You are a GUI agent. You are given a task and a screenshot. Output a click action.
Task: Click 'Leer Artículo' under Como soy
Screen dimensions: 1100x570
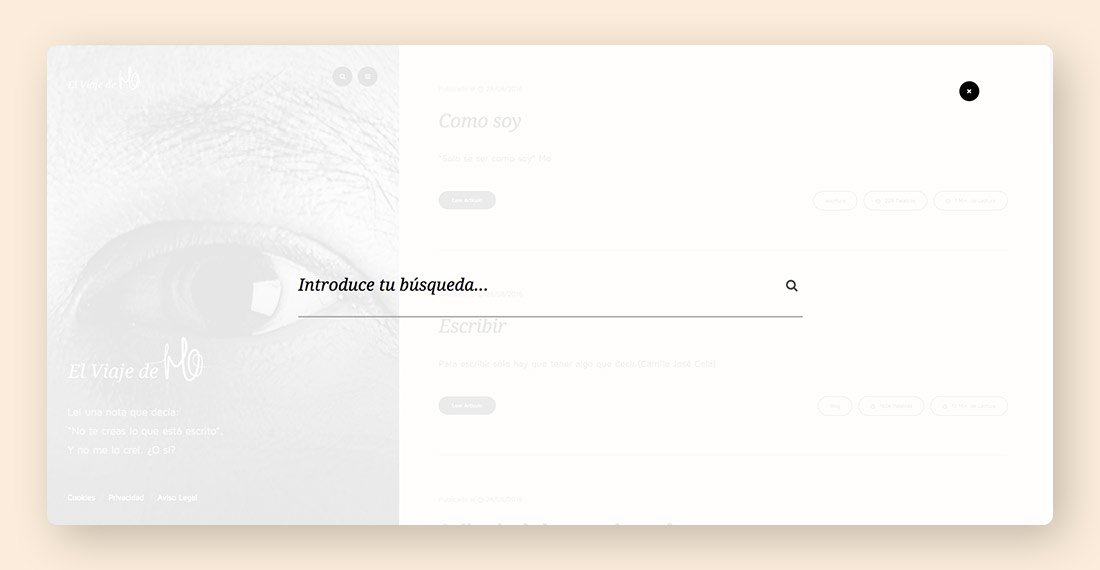tap(467, 201)
